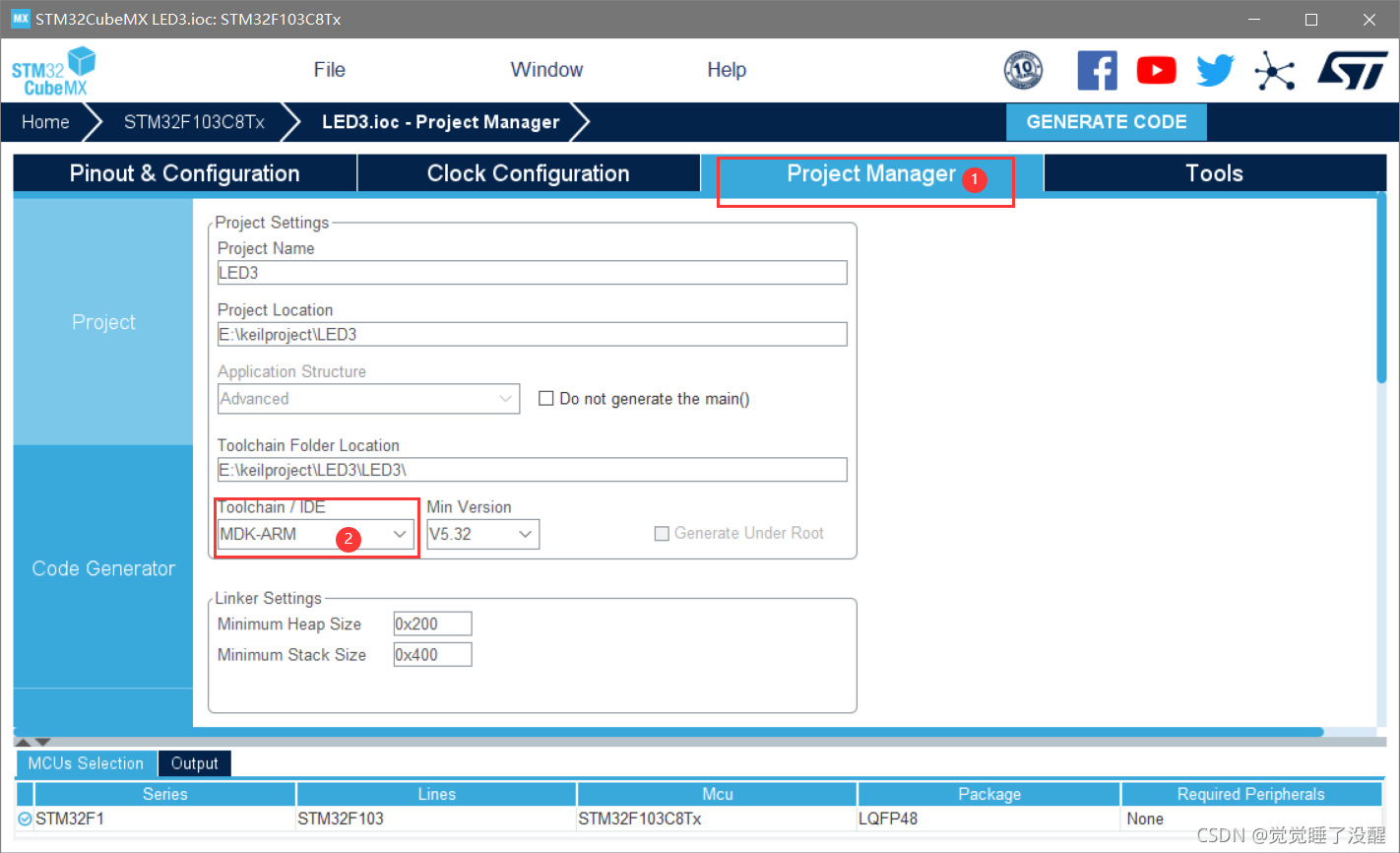The width and height of the screenshot is (1400, 853).
Task: Open the Code Generator side section
Action: [103, 568]
